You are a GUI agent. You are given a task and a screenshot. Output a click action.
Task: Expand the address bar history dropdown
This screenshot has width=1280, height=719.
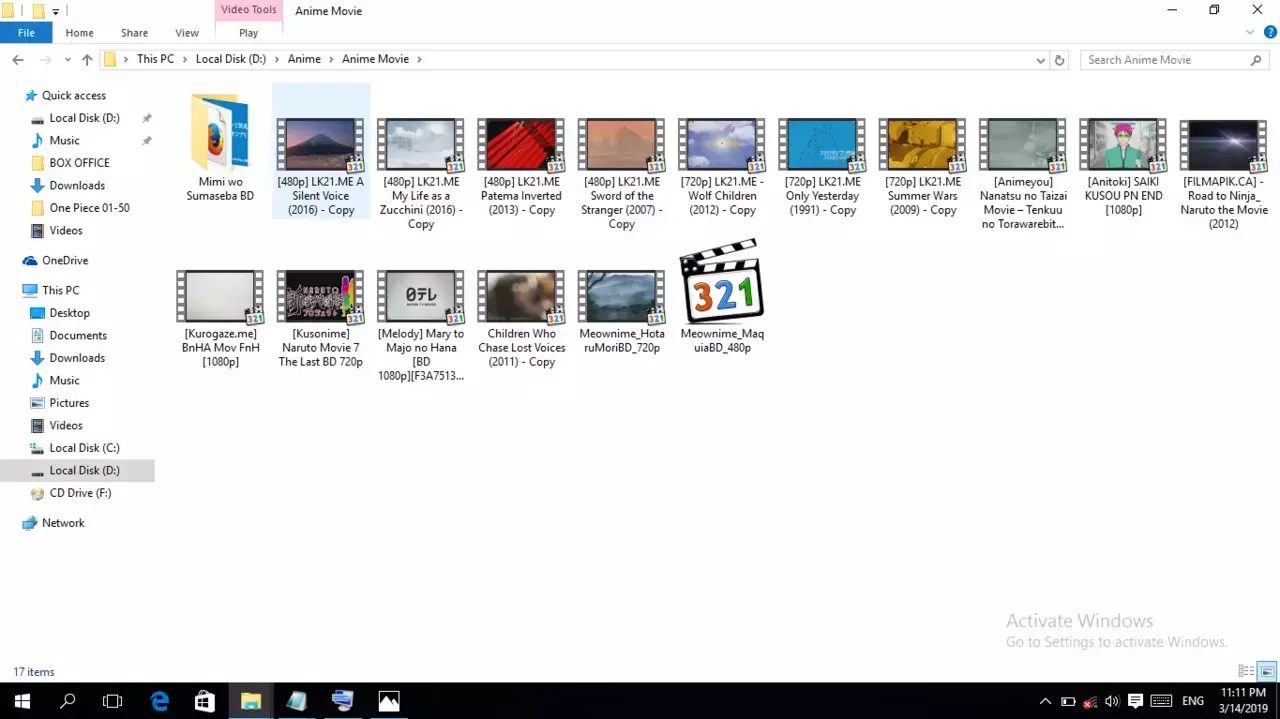point(1041,60)
